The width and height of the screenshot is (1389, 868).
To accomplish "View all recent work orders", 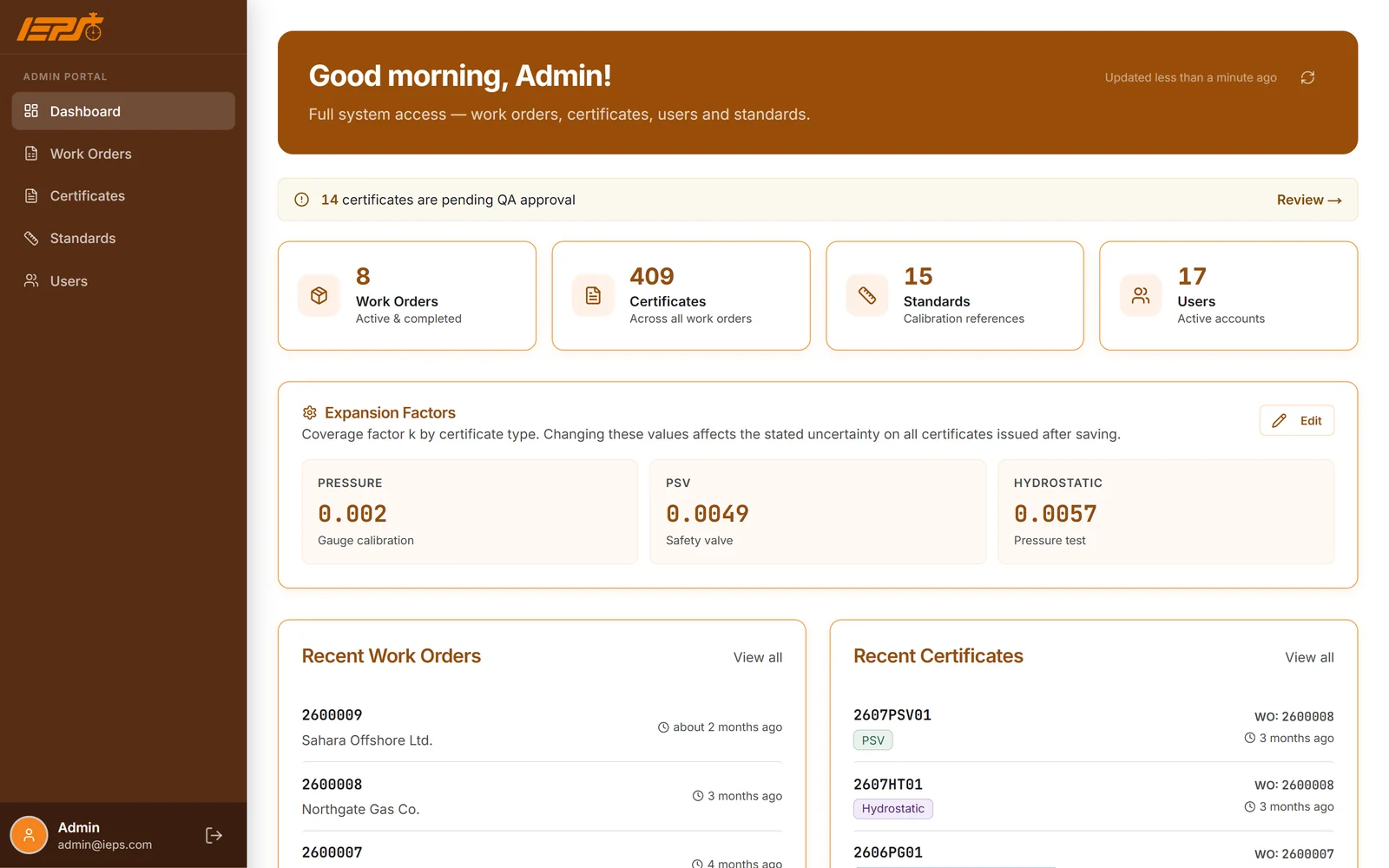I will [758, 657].
